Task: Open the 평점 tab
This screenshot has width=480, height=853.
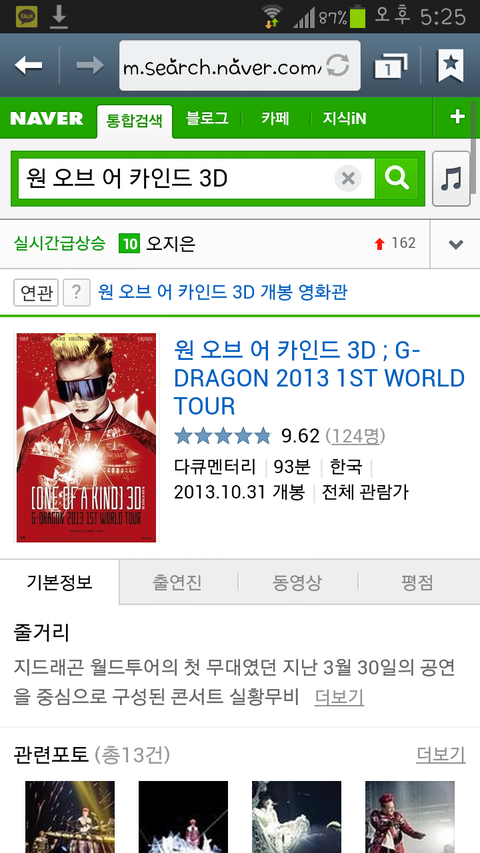Action: [x=417, y=583]
